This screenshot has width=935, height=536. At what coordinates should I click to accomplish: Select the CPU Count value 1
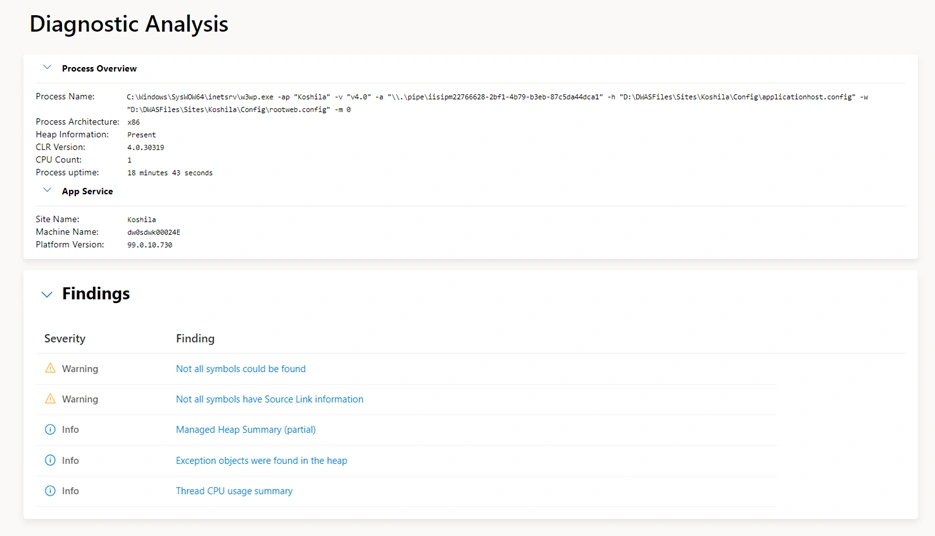click(x=129, y=160)
